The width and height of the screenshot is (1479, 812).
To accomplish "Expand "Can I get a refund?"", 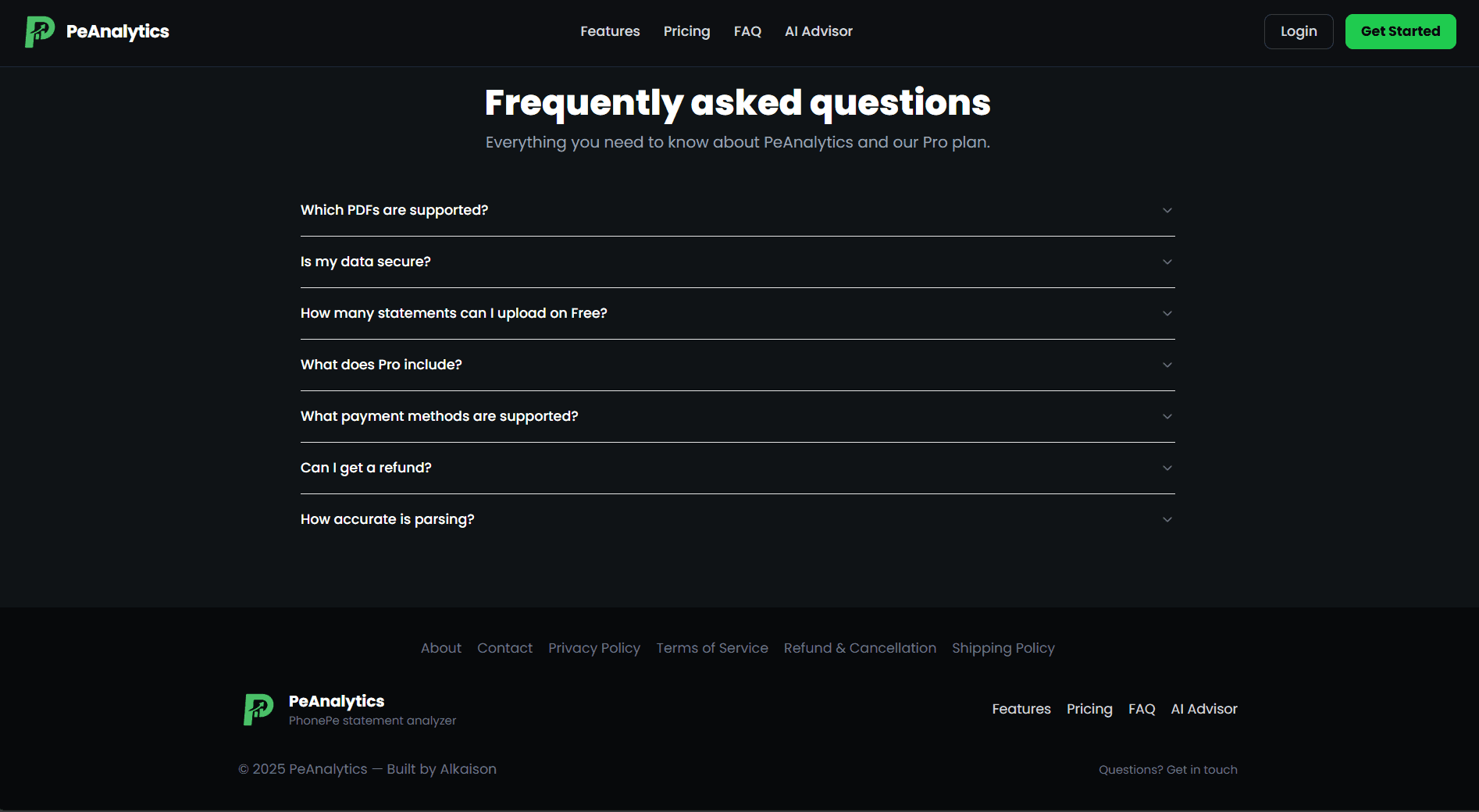I will 737,468.
